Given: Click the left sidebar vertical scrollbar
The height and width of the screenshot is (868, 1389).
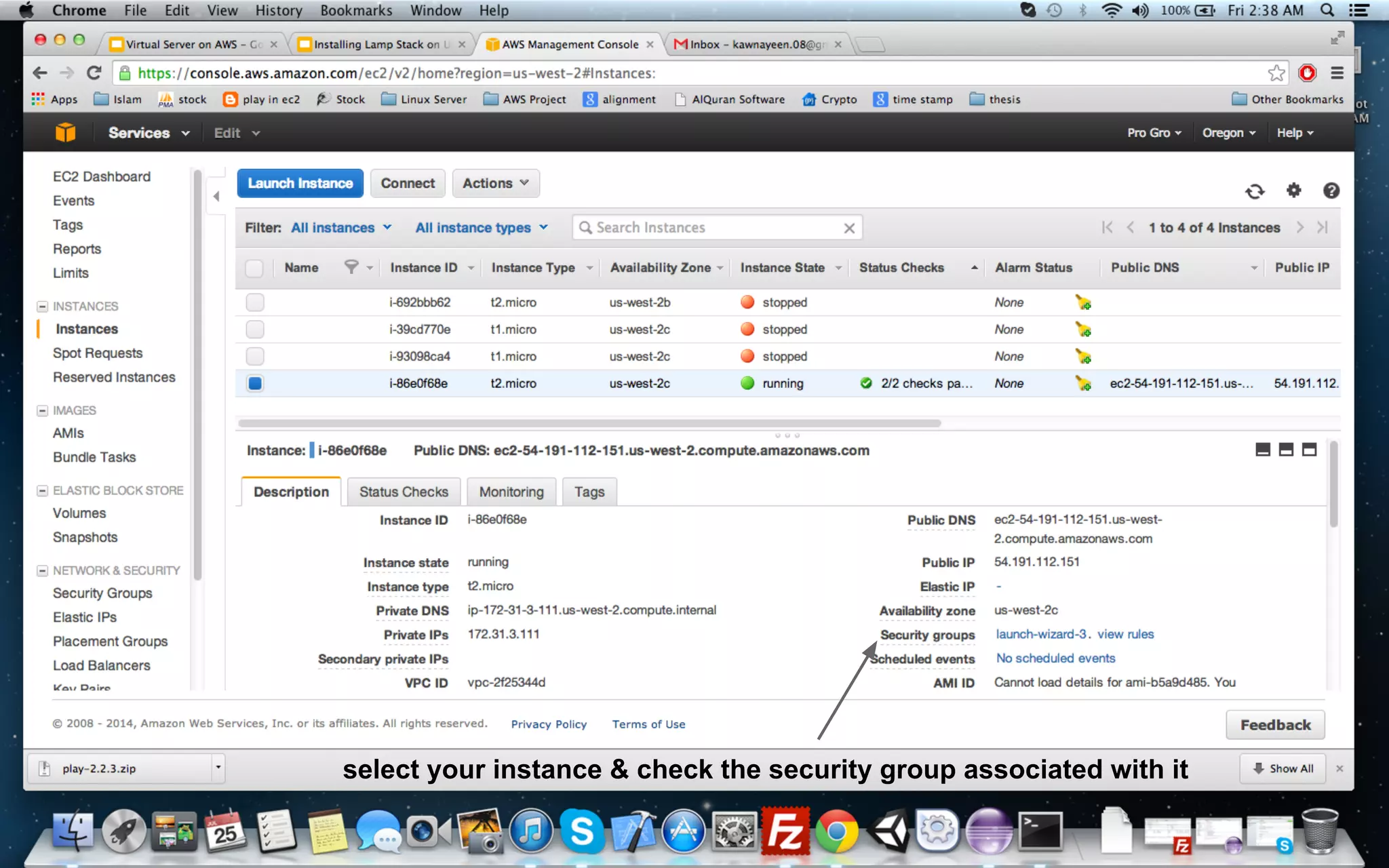Looking at the screenshot, I should tap(197, 374).
